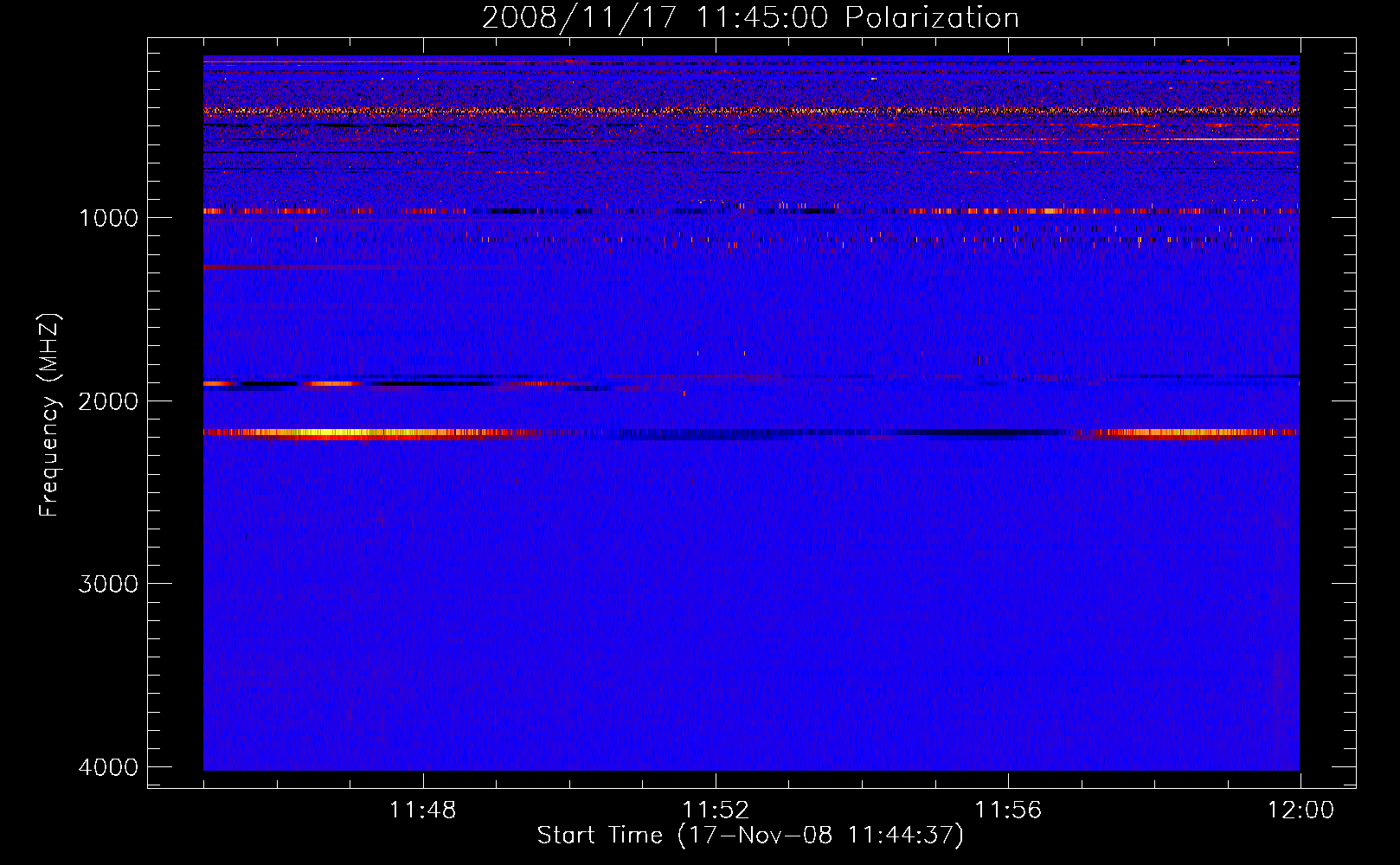This screenshot has height=865, width=1400.
Task: Click the 12:00 time tick label
Action: pyautogui.click(x=1300, y=811)
